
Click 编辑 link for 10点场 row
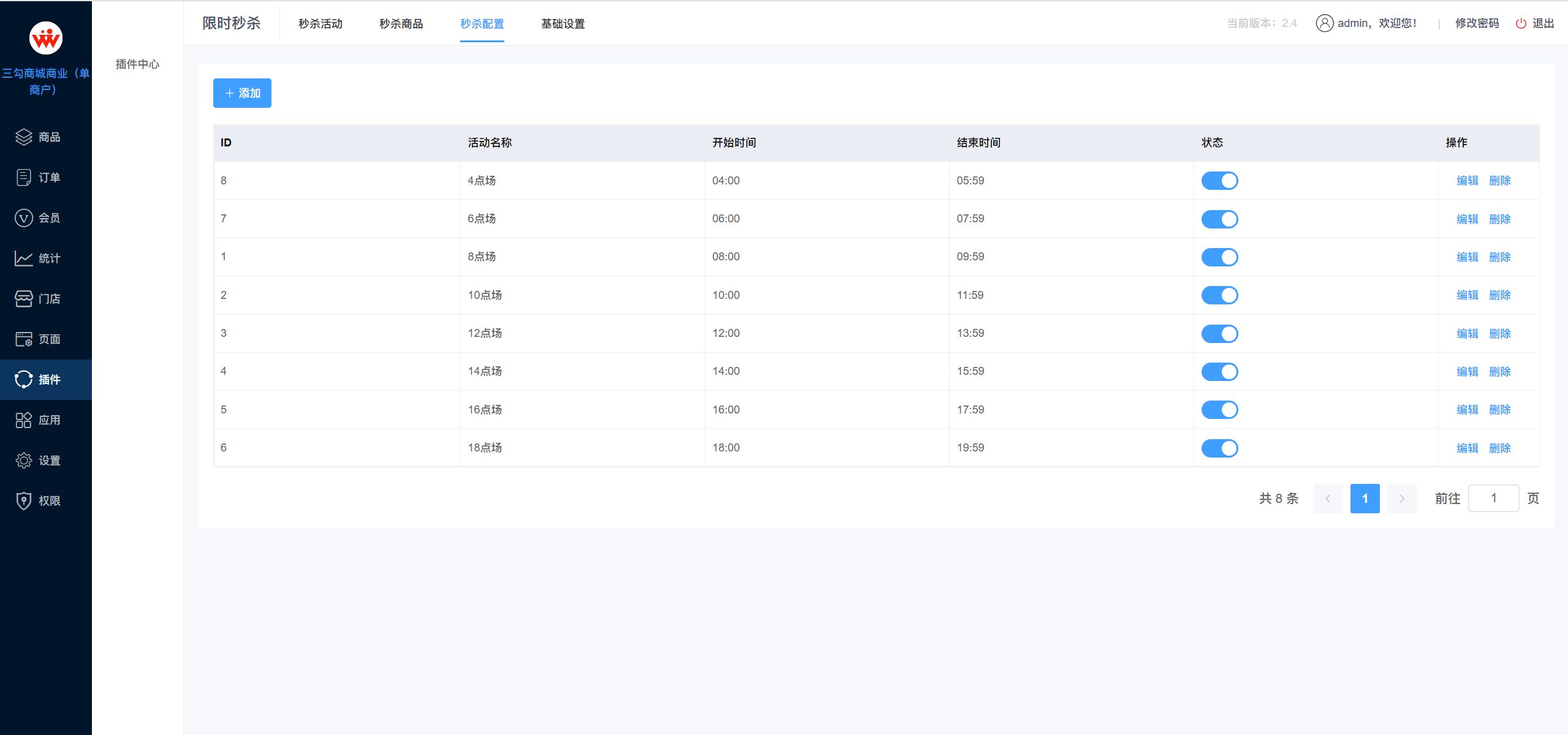pyautogui.click(x=1467, y=295)
